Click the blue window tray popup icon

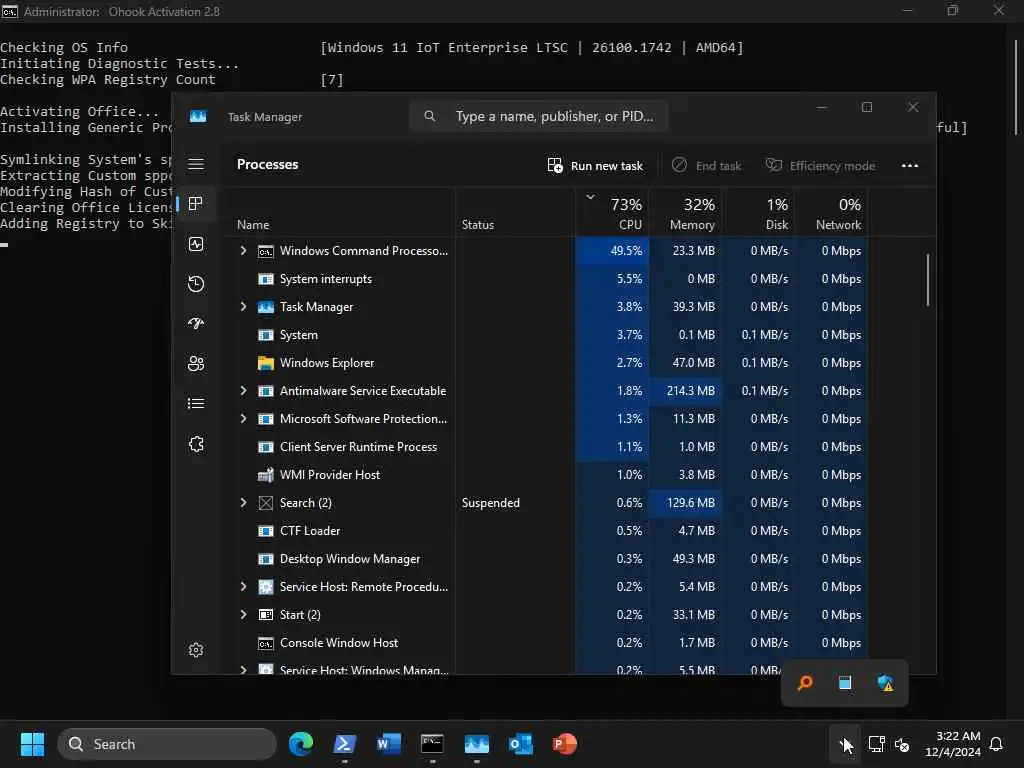tap(845, 683)
